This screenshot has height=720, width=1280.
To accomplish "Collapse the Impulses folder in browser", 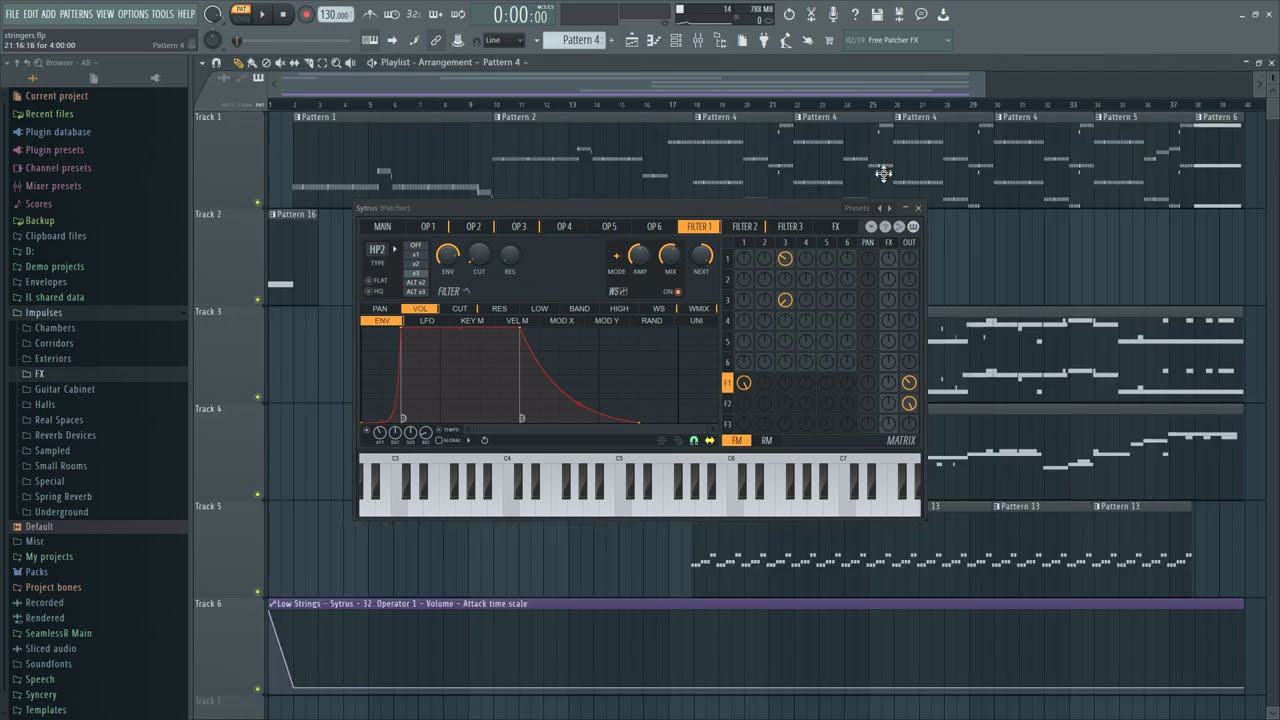I will 43,312.
